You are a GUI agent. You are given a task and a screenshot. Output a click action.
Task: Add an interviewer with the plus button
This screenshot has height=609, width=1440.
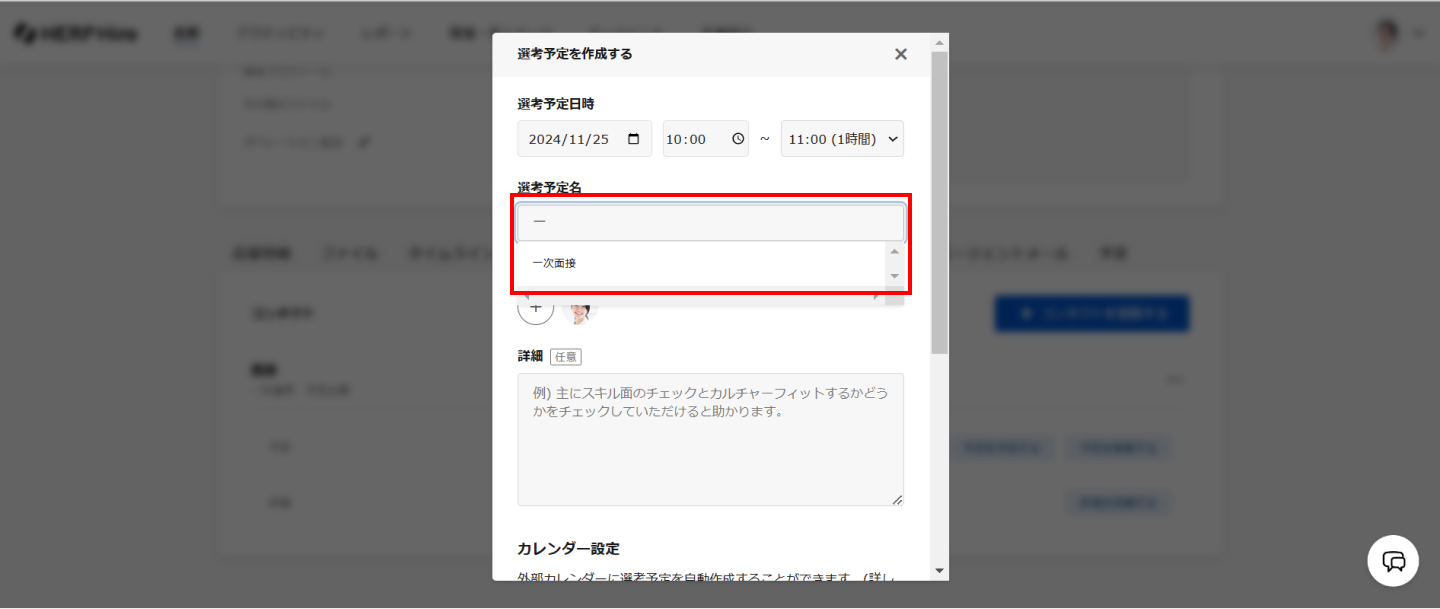[535, 308]
